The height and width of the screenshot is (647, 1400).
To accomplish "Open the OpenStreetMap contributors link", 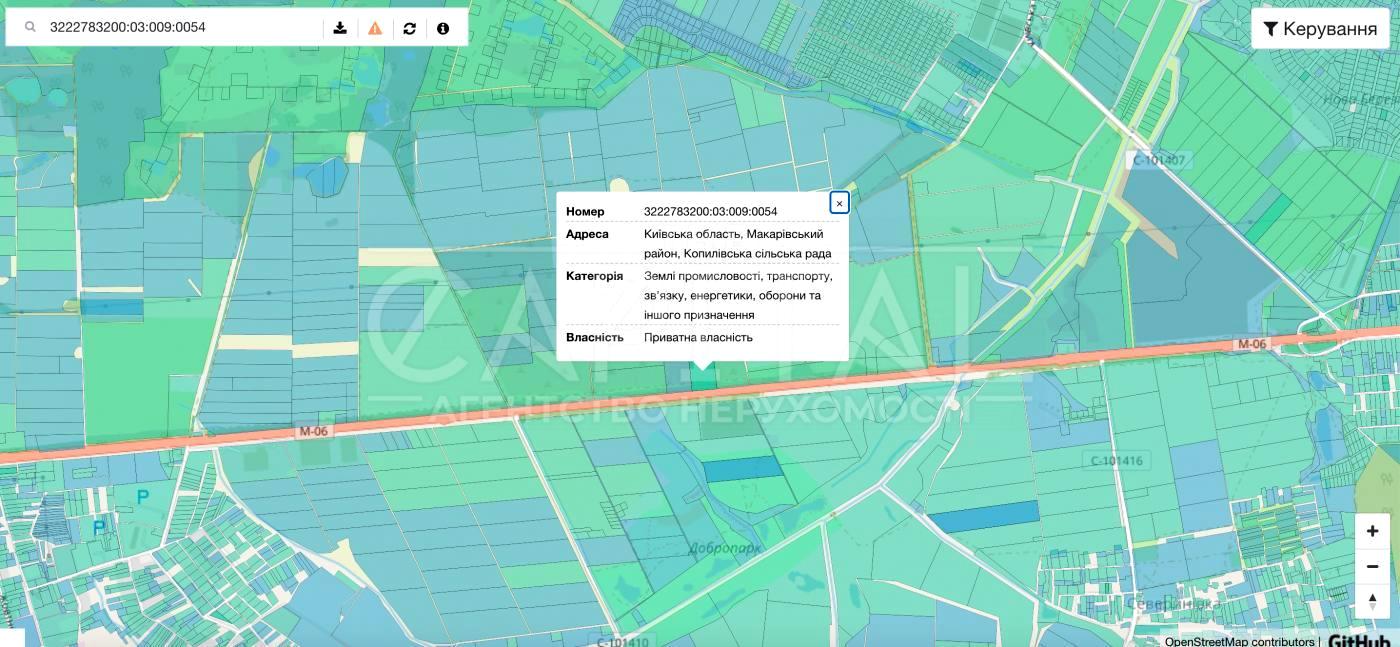I will pos(1239,641).
